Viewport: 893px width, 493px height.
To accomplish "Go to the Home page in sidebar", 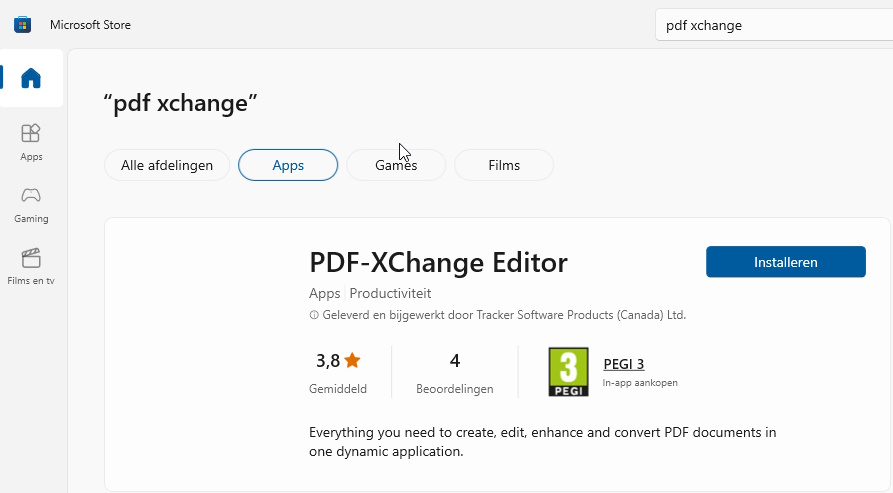I will 31,78.
